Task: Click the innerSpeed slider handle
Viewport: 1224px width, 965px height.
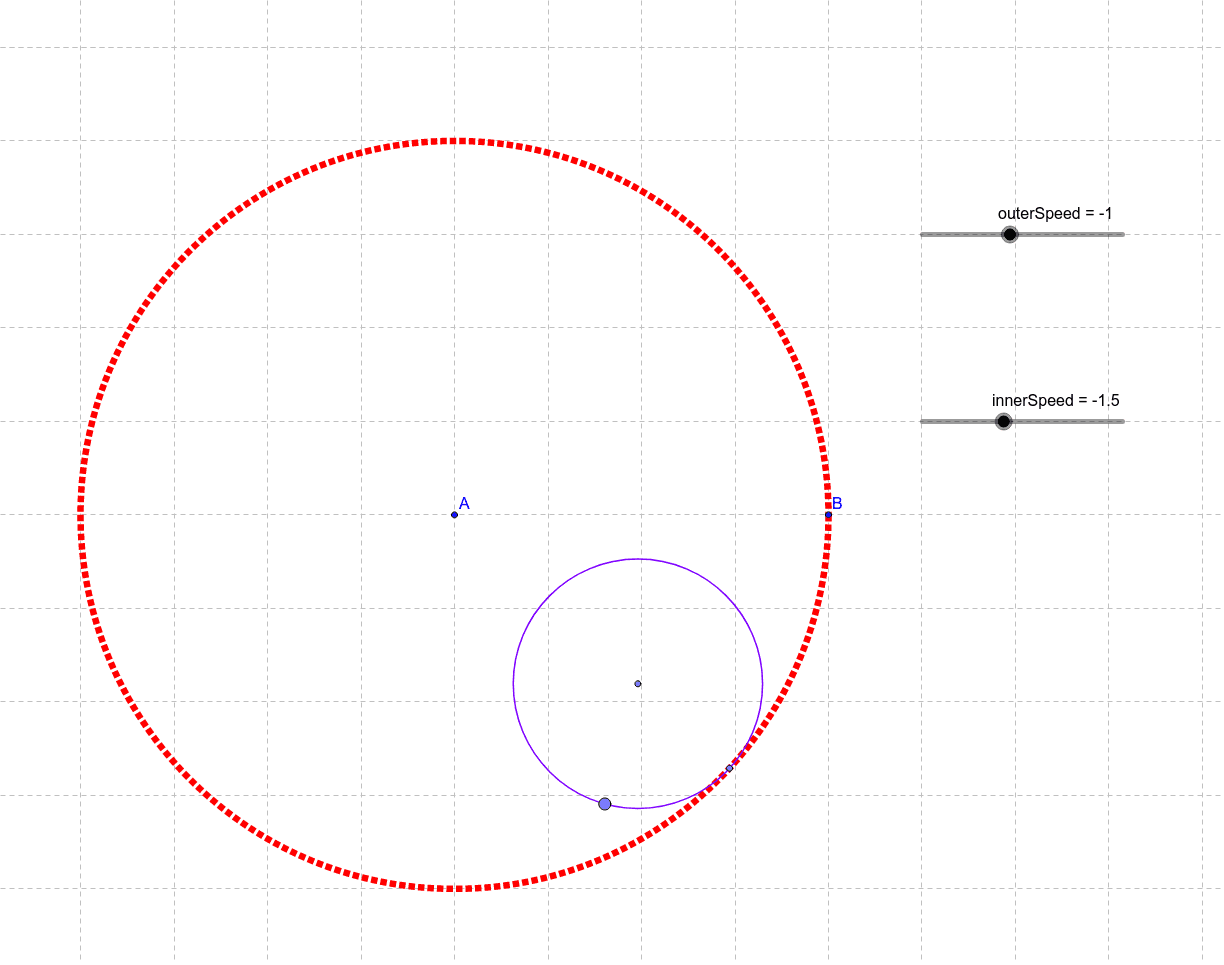Action: pos(1003,421)
